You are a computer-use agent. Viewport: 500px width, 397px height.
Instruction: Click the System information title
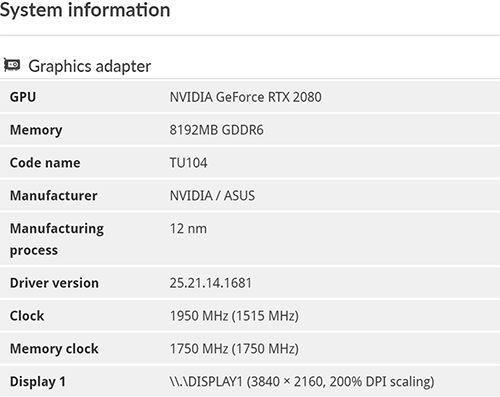tap(85, 10)
